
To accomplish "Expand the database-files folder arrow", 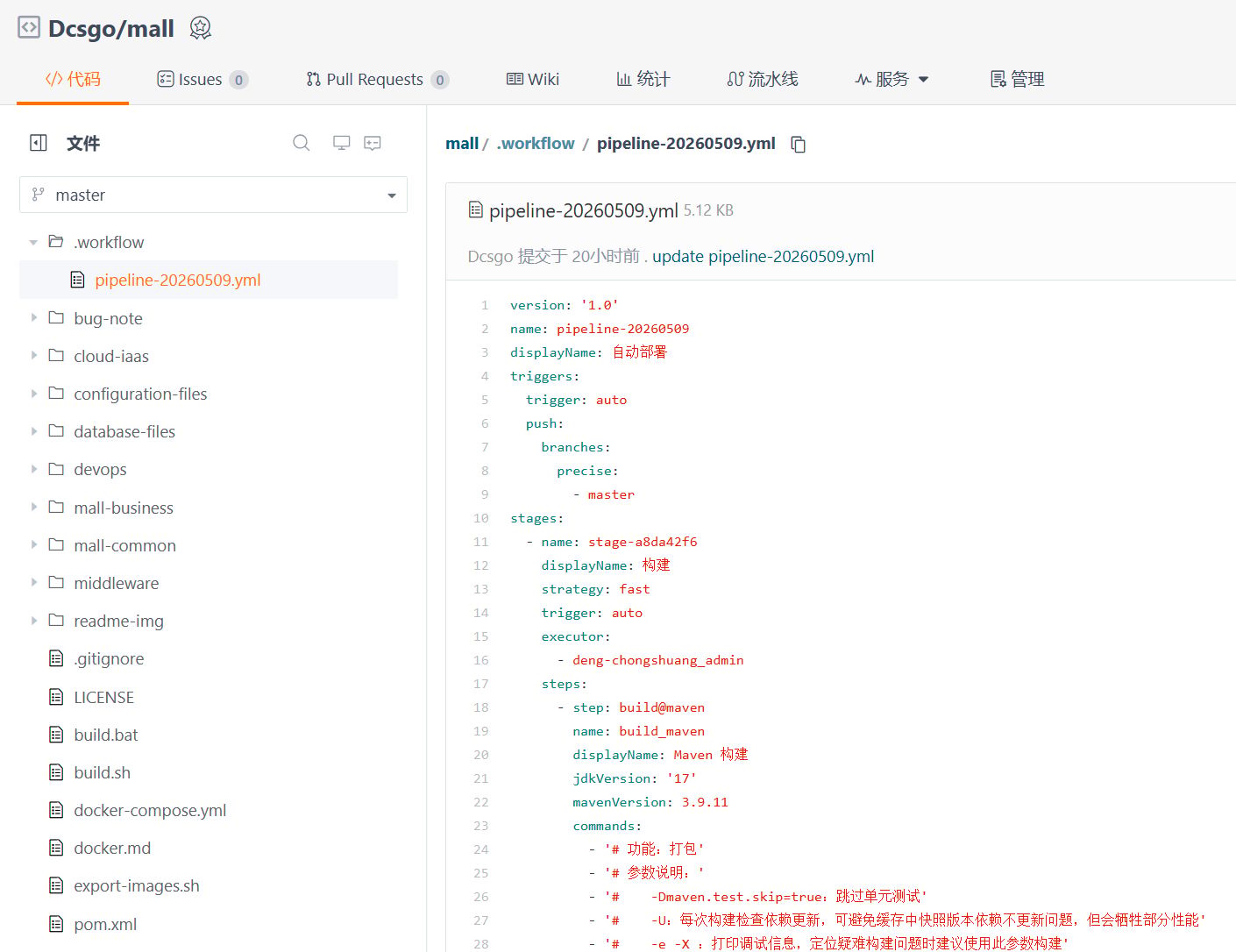I will tap(33, 430).
